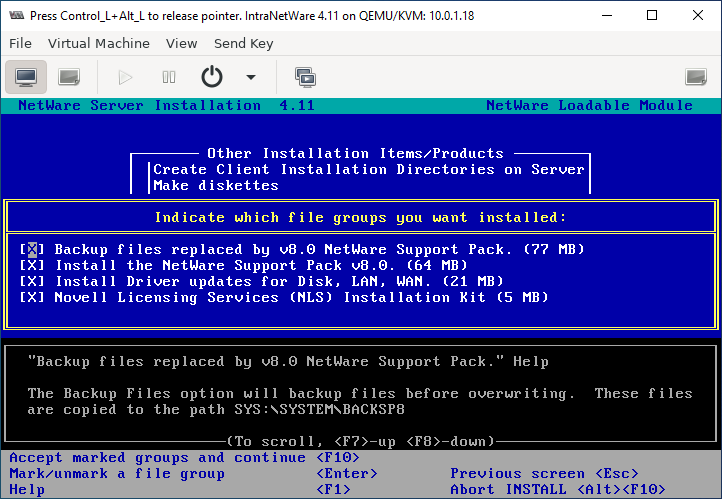Click the Run virtual machine play icon
The image size is (722, 499).
pyautogui.click(x=125, y=77)
